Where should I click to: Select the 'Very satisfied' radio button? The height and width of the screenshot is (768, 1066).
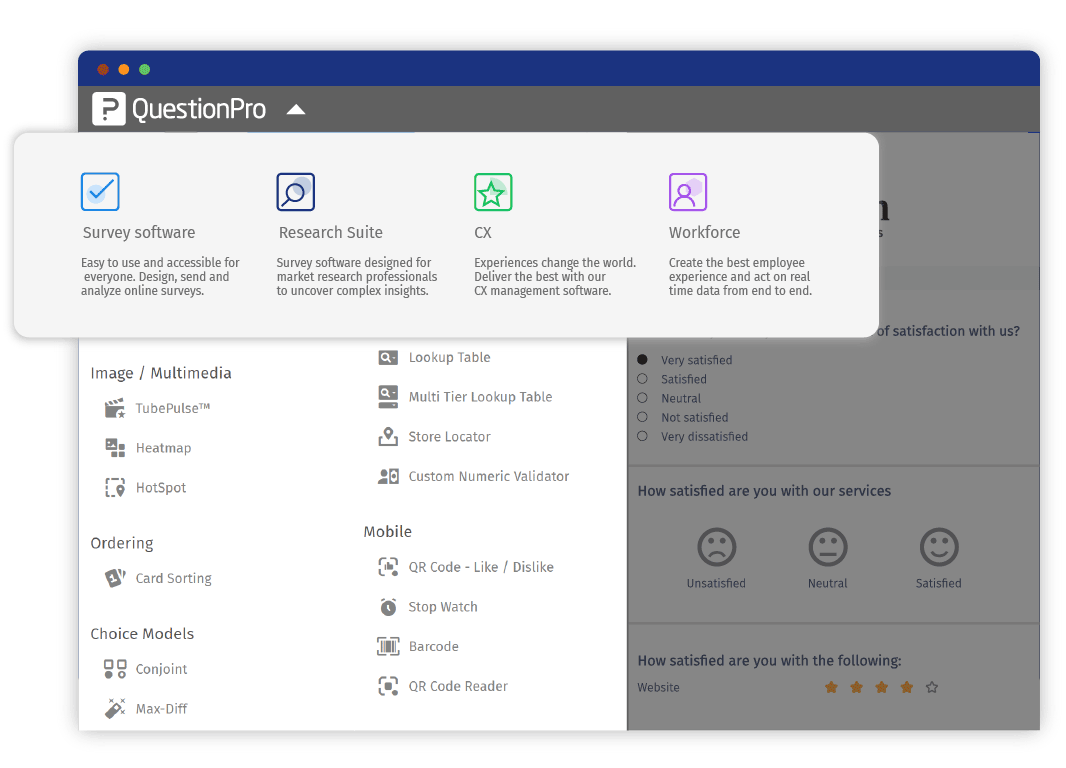pyautogui.click(x=642, y=360)
